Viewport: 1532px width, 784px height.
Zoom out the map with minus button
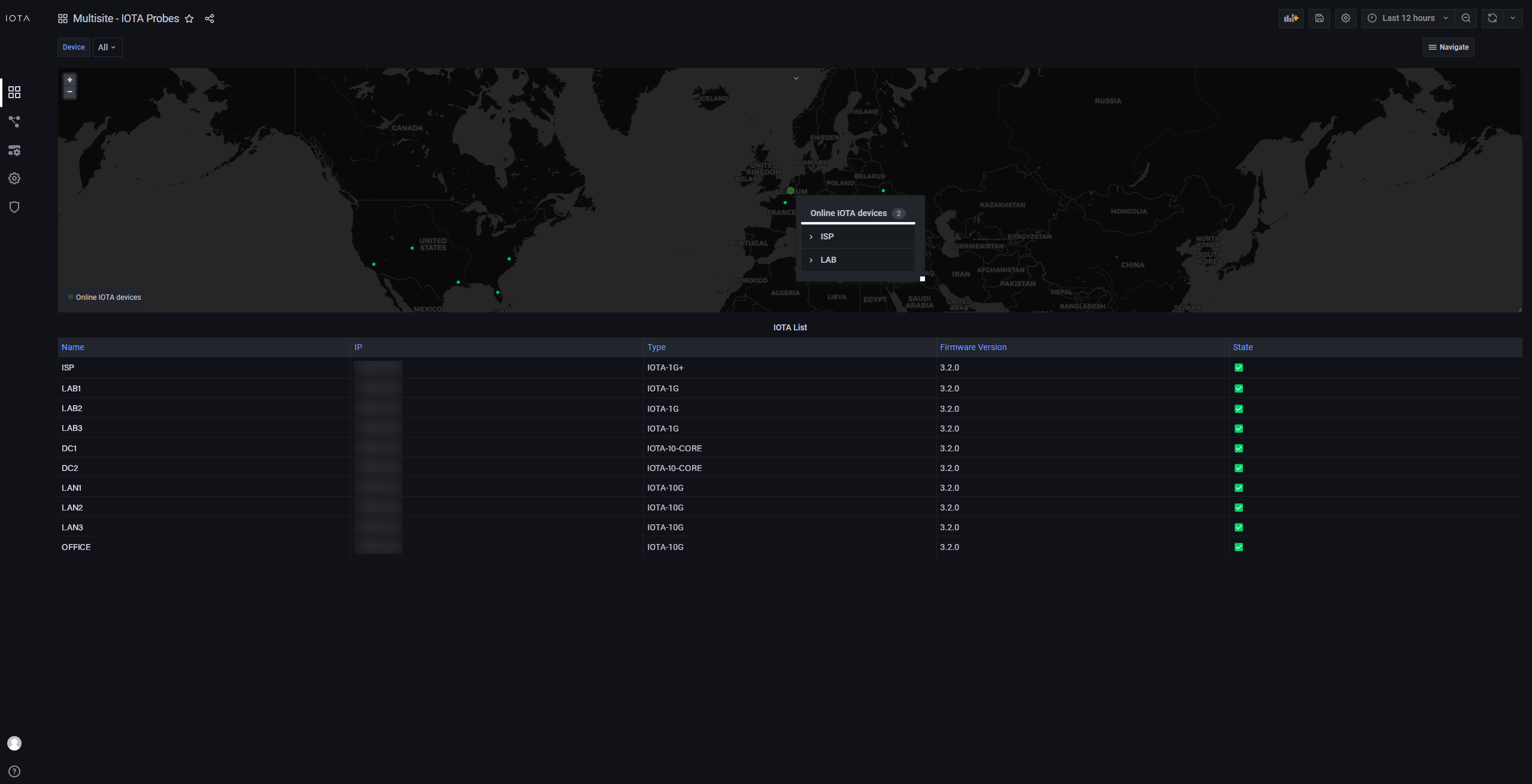70,92
